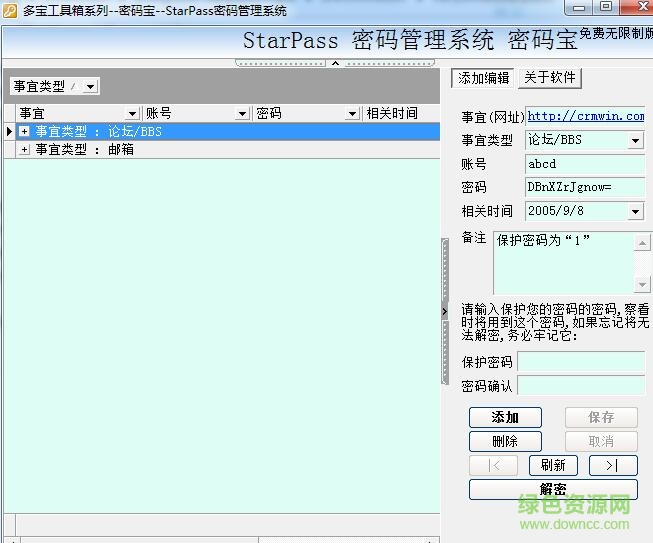This screenshot has height=543, width=653.
Task: Expand the 事宜类型 : 论坛/BBS group
Action: pyautogui.click(x=24, y=132)
